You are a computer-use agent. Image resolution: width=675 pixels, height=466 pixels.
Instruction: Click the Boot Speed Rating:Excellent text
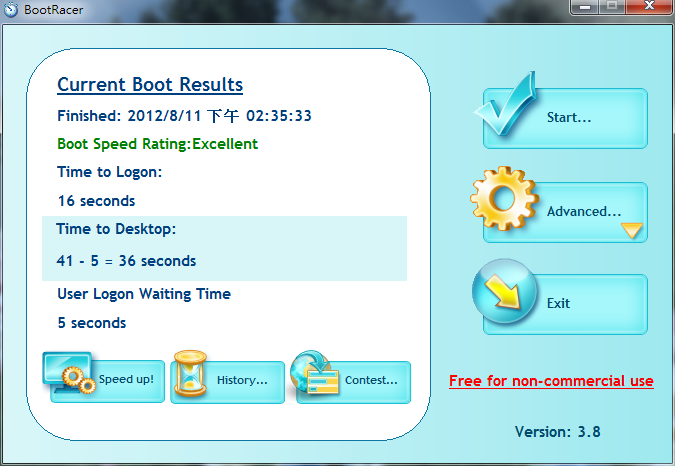[x=158, y=144]
